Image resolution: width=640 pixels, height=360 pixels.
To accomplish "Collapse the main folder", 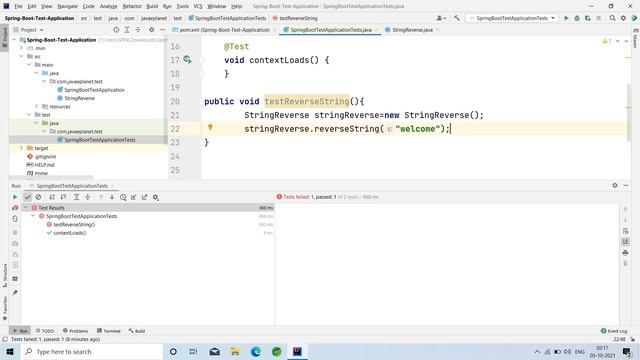I will coord(29,65).
